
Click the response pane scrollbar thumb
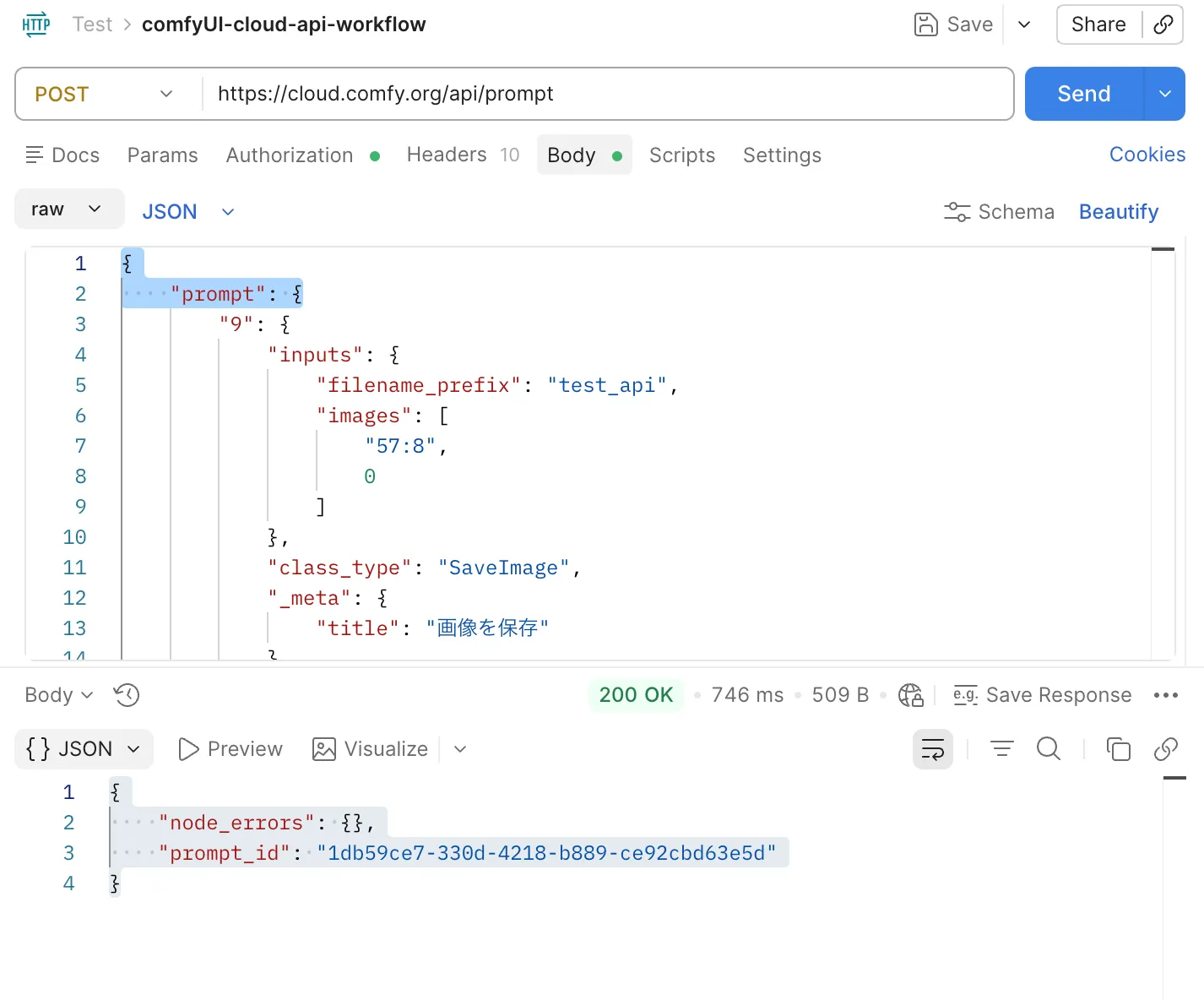click(x=1175, y=778)
